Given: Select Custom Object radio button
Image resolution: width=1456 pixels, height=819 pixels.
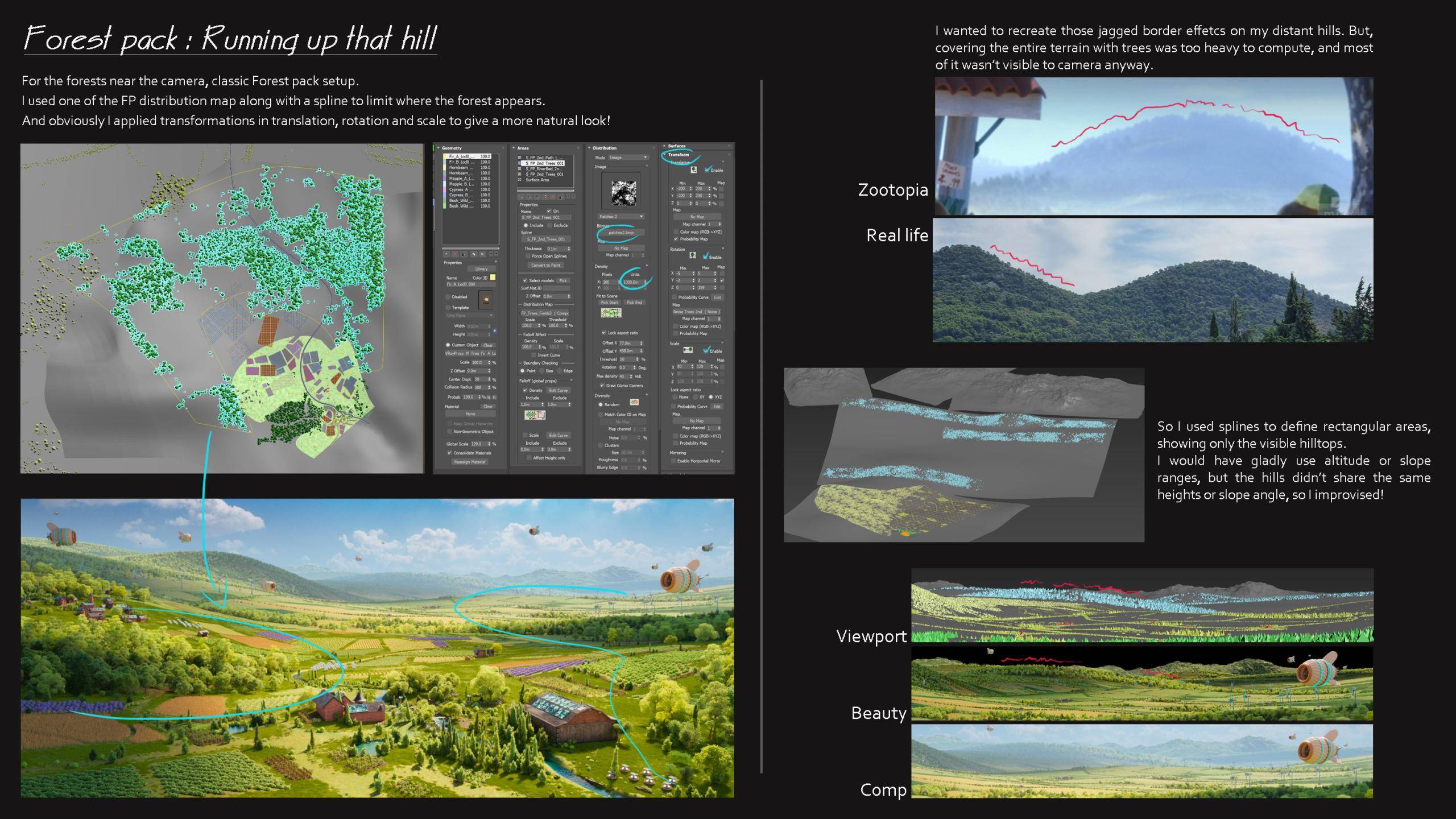Looking at the screenshot, I should coord(448,345).
